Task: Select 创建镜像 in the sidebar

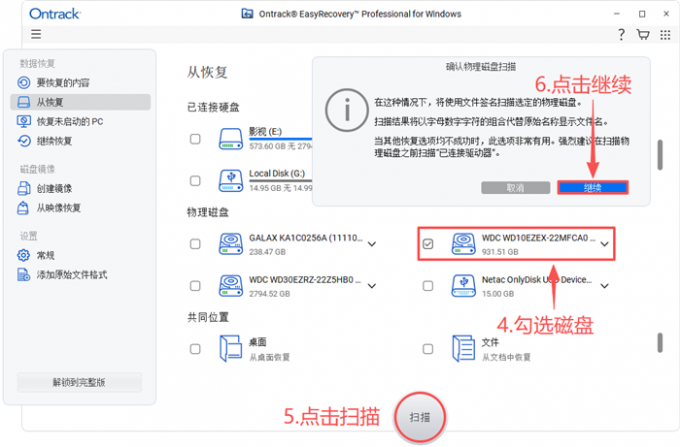Action: click(x=81, y=188)
